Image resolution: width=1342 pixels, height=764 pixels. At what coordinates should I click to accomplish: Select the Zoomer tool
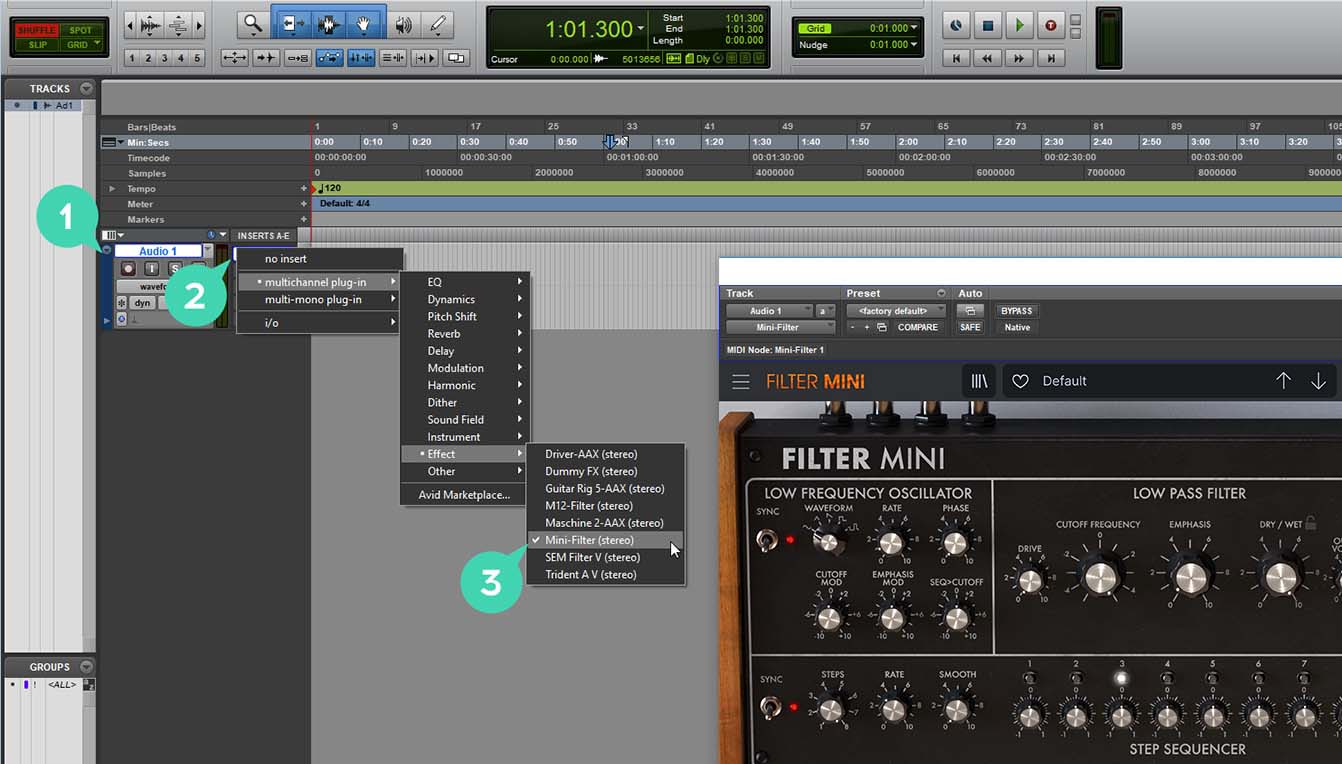point(253,24)
